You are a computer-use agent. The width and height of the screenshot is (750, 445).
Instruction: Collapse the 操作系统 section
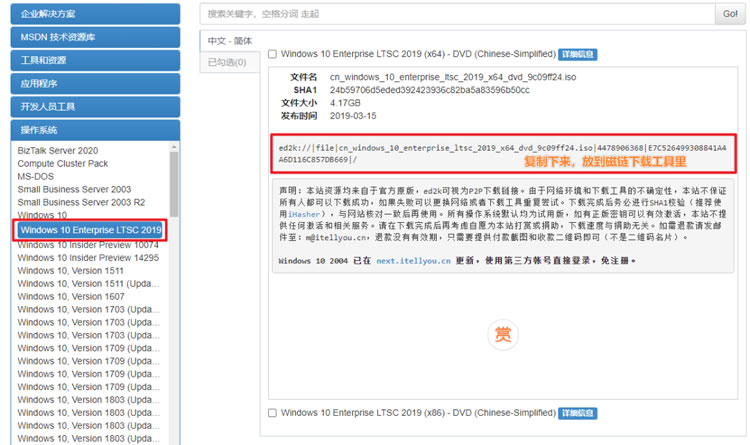tap(95, 130)
